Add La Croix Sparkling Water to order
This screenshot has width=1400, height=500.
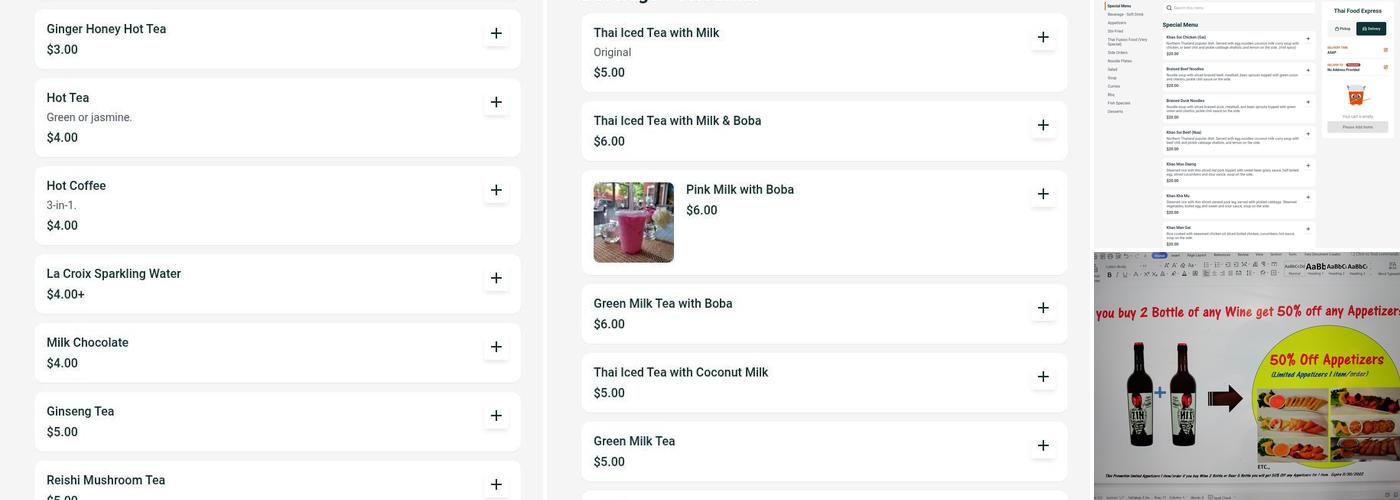click(496, 278)
